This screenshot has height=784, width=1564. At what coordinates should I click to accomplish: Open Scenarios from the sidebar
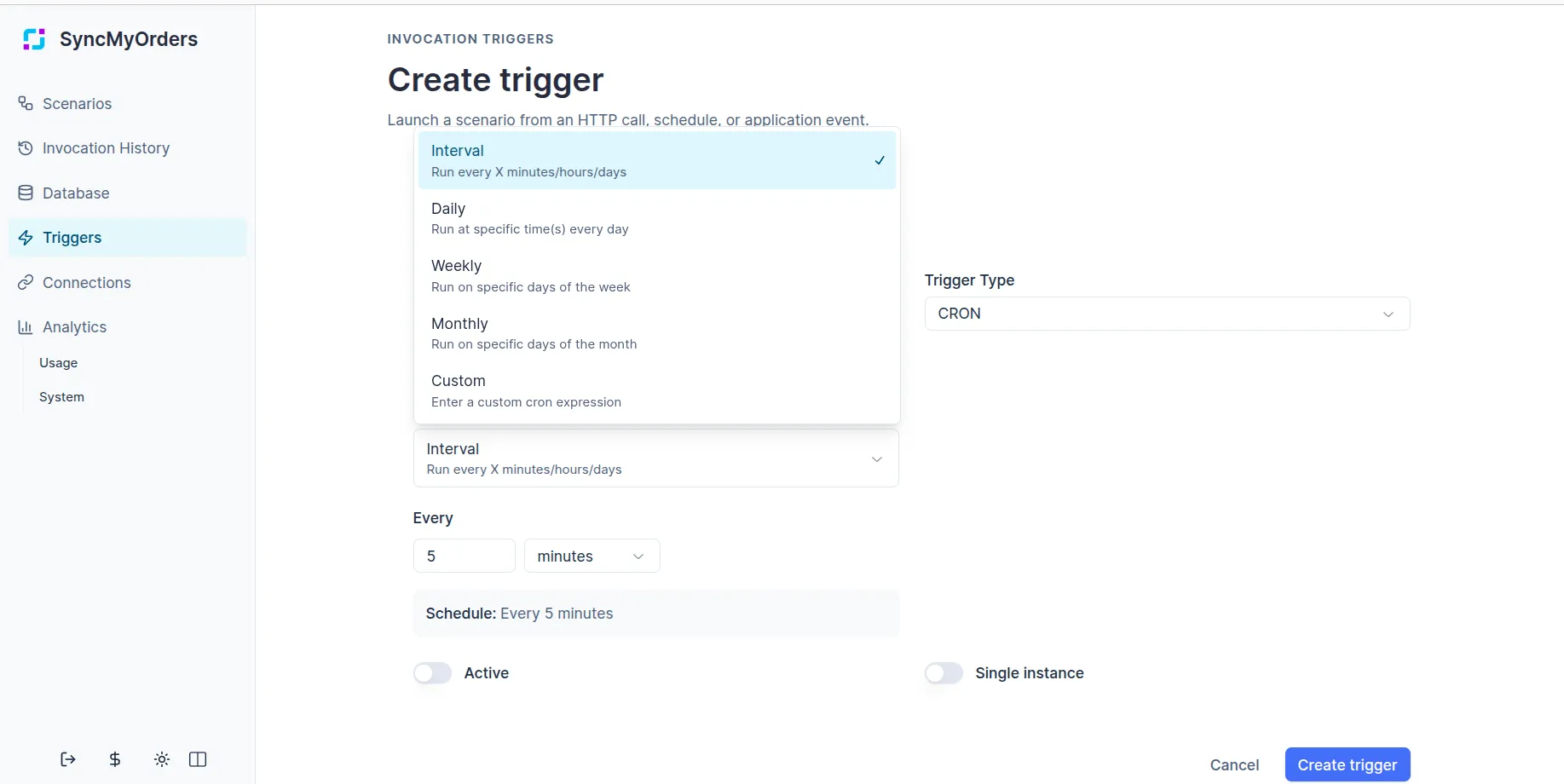click(x=77, y=103)
